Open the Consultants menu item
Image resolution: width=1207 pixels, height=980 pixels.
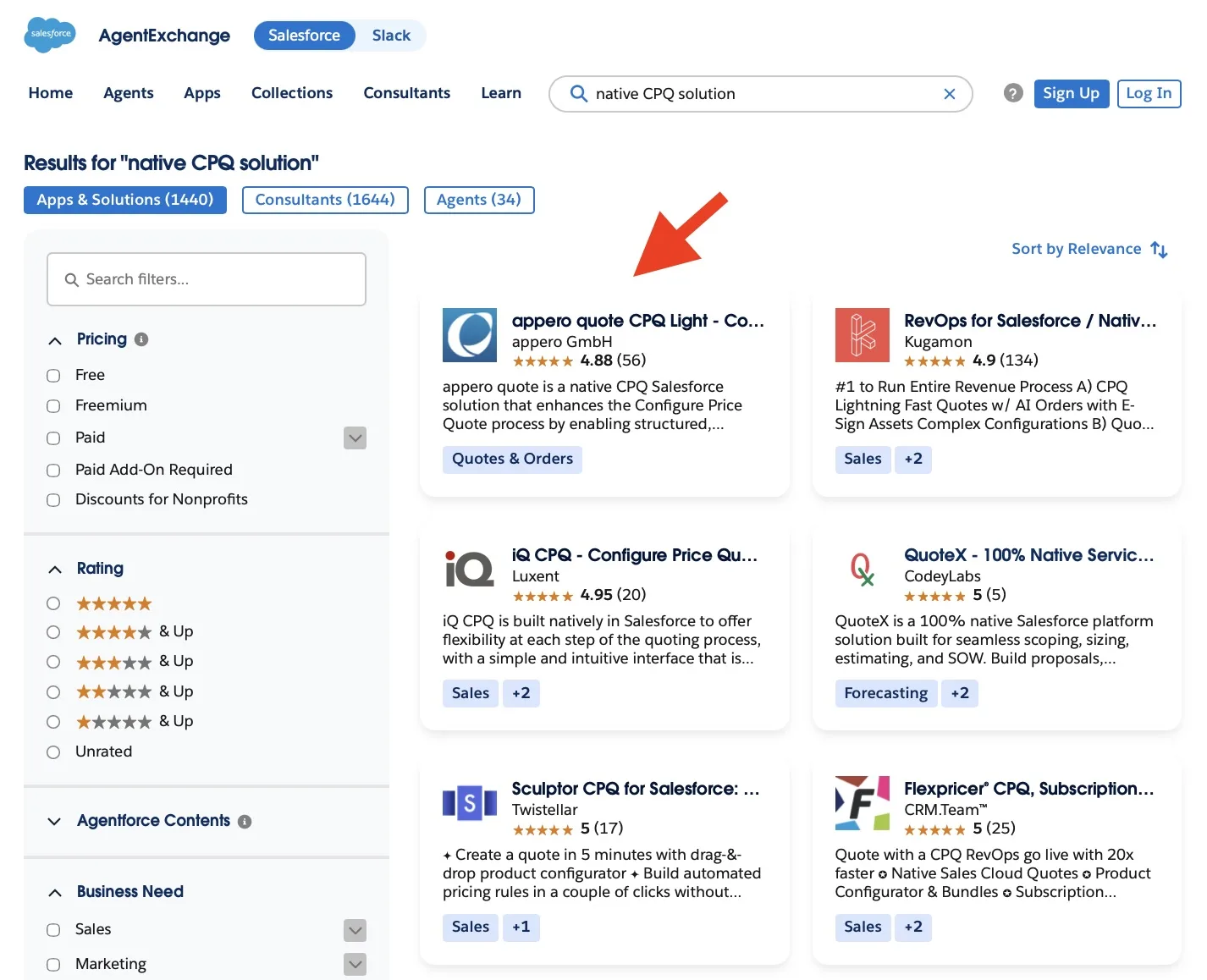coord(407,93)
